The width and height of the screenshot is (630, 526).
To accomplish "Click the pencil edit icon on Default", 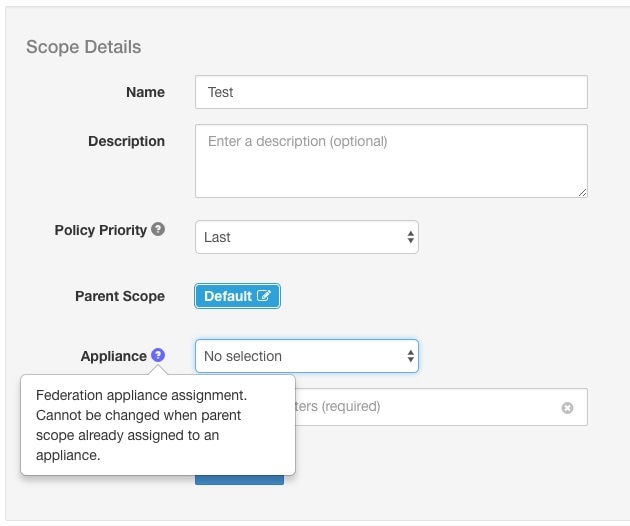I will [264, 296].
